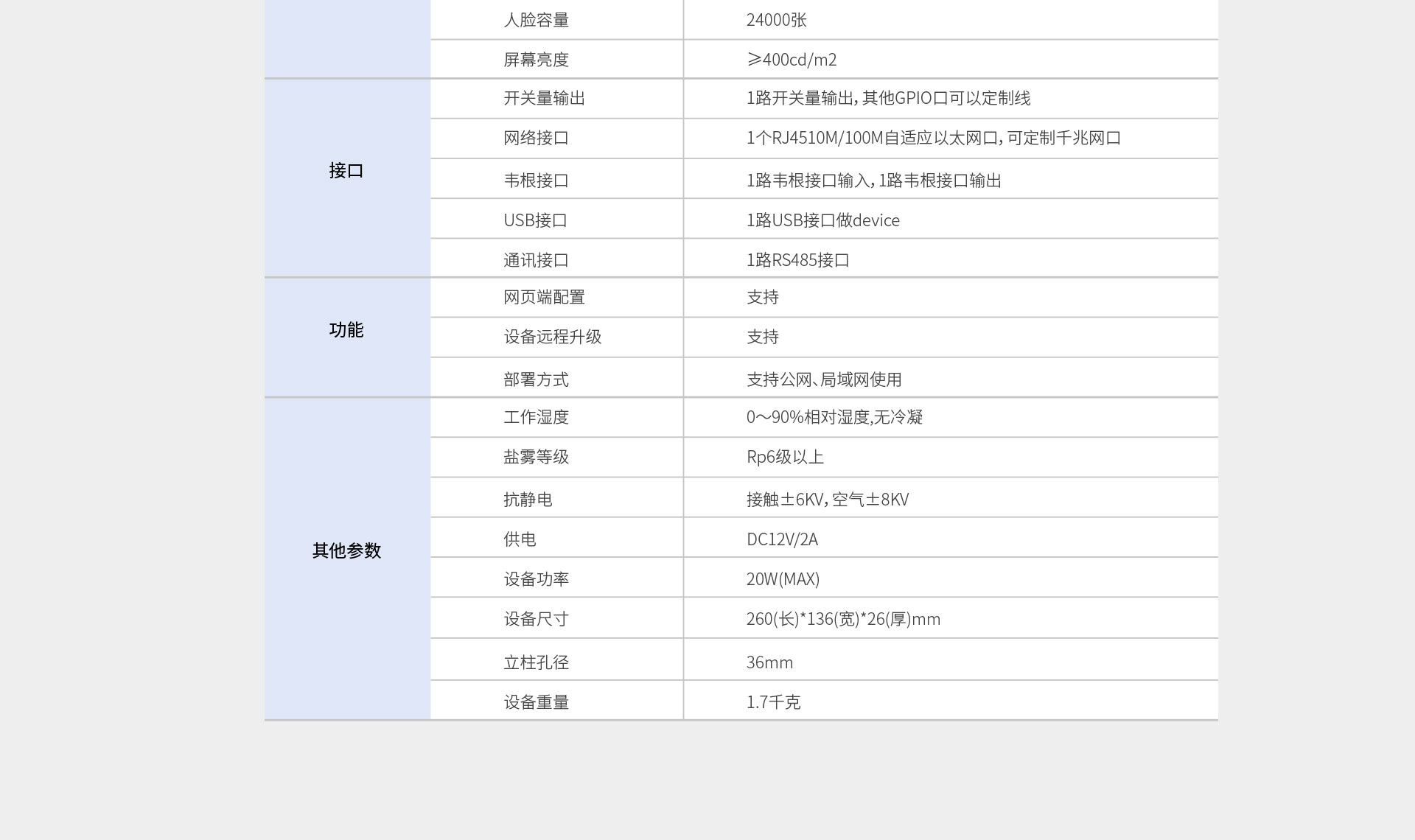Click the 功能 category cell
1415x840 pixels.
point(346,330)
